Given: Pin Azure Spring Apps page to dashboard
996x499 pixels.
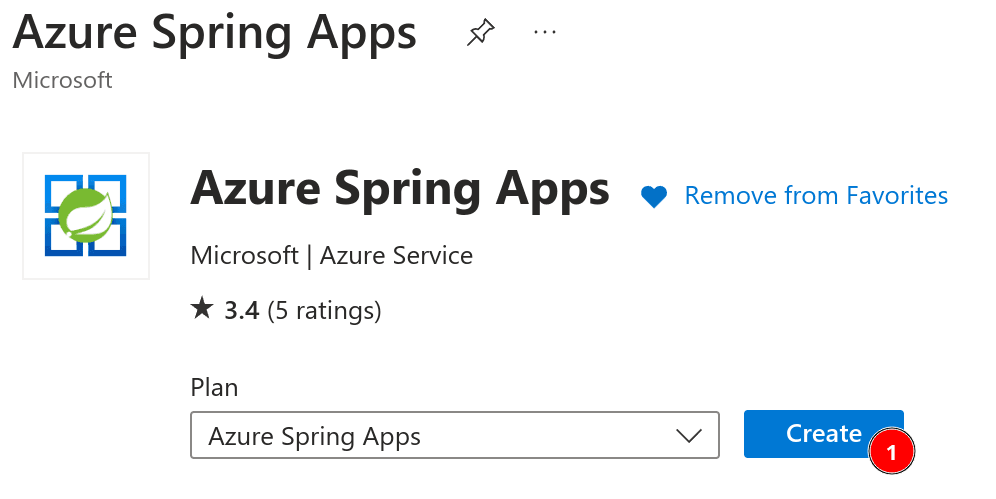Looking at the screenshot, I should coord(480,34).
